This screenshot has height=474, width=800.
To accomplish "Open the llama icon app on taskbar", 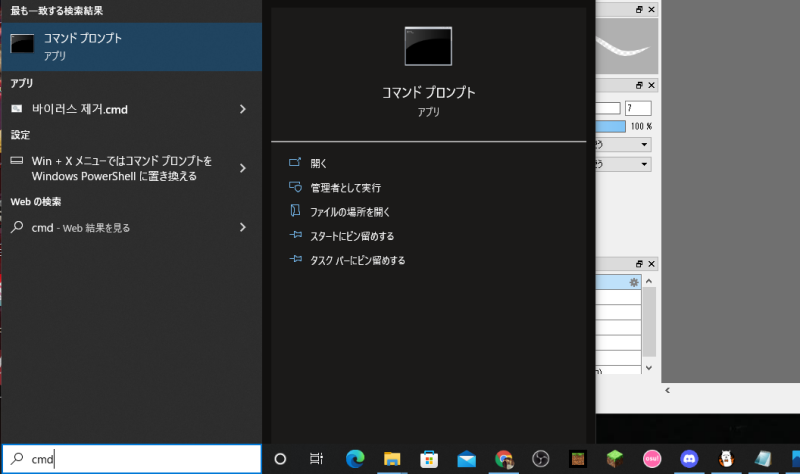I will click(726, 459).
